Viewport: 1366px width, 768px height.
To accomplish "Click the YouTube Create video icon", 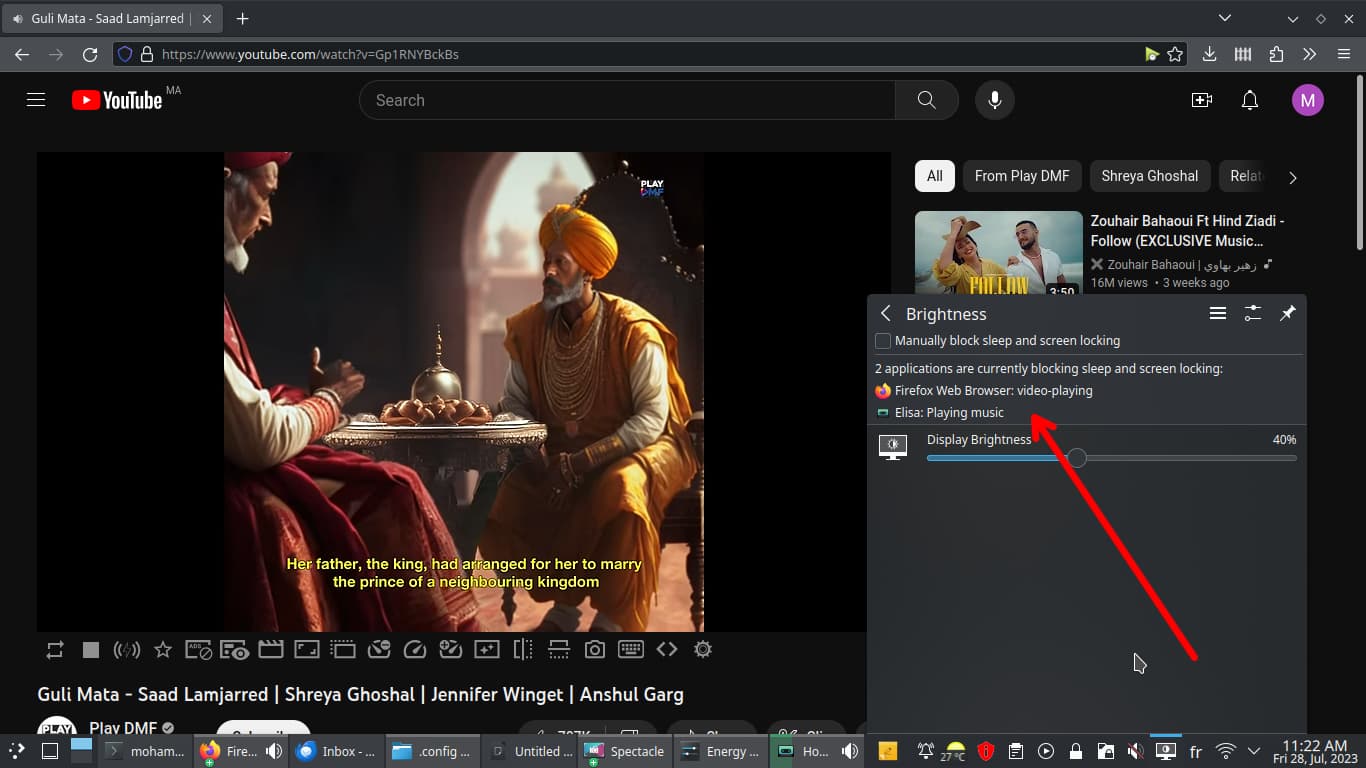I will pyautogui.click(x=1202, y=100).
